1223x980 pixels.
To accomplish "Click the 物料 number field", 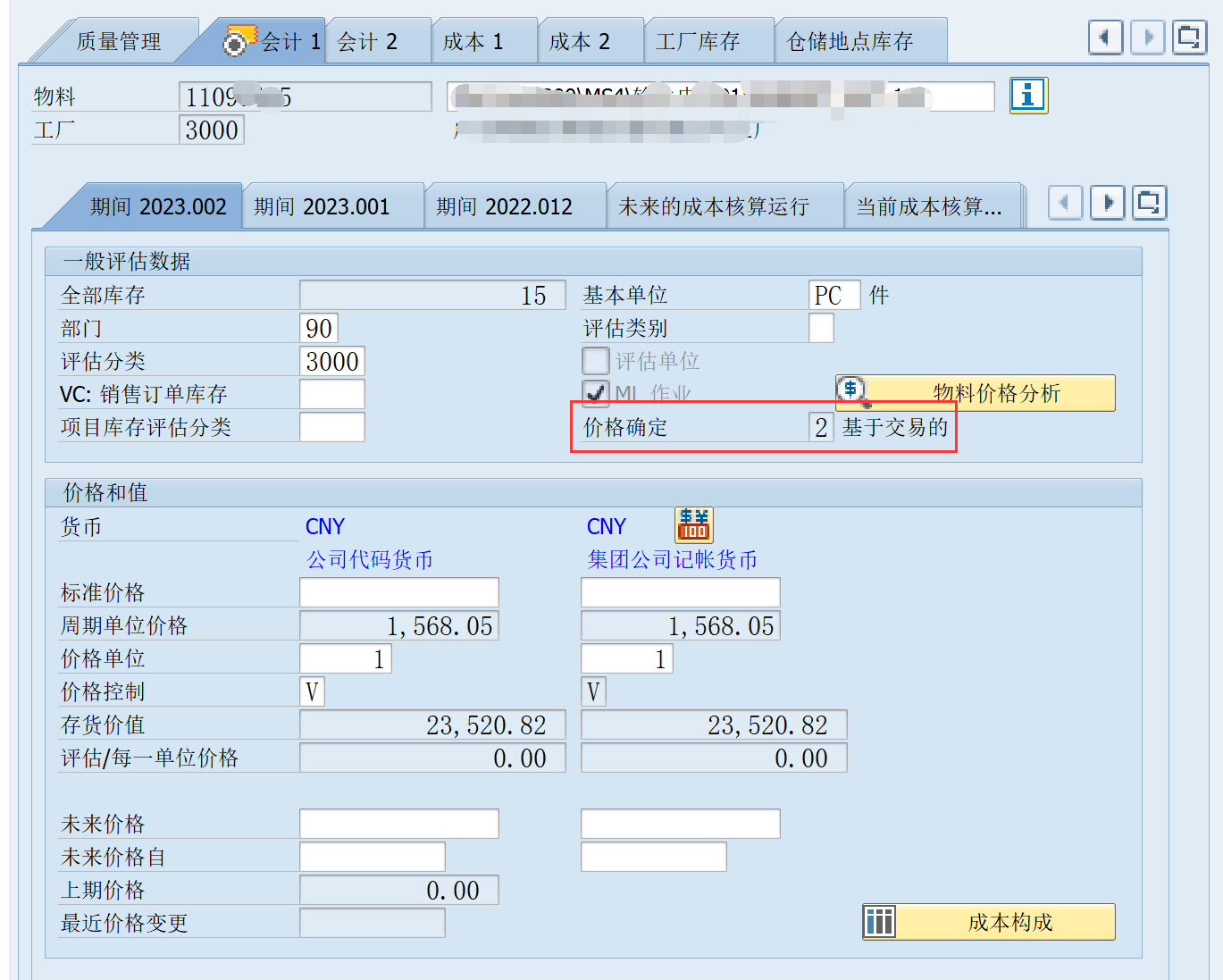I will coord(306,96).
